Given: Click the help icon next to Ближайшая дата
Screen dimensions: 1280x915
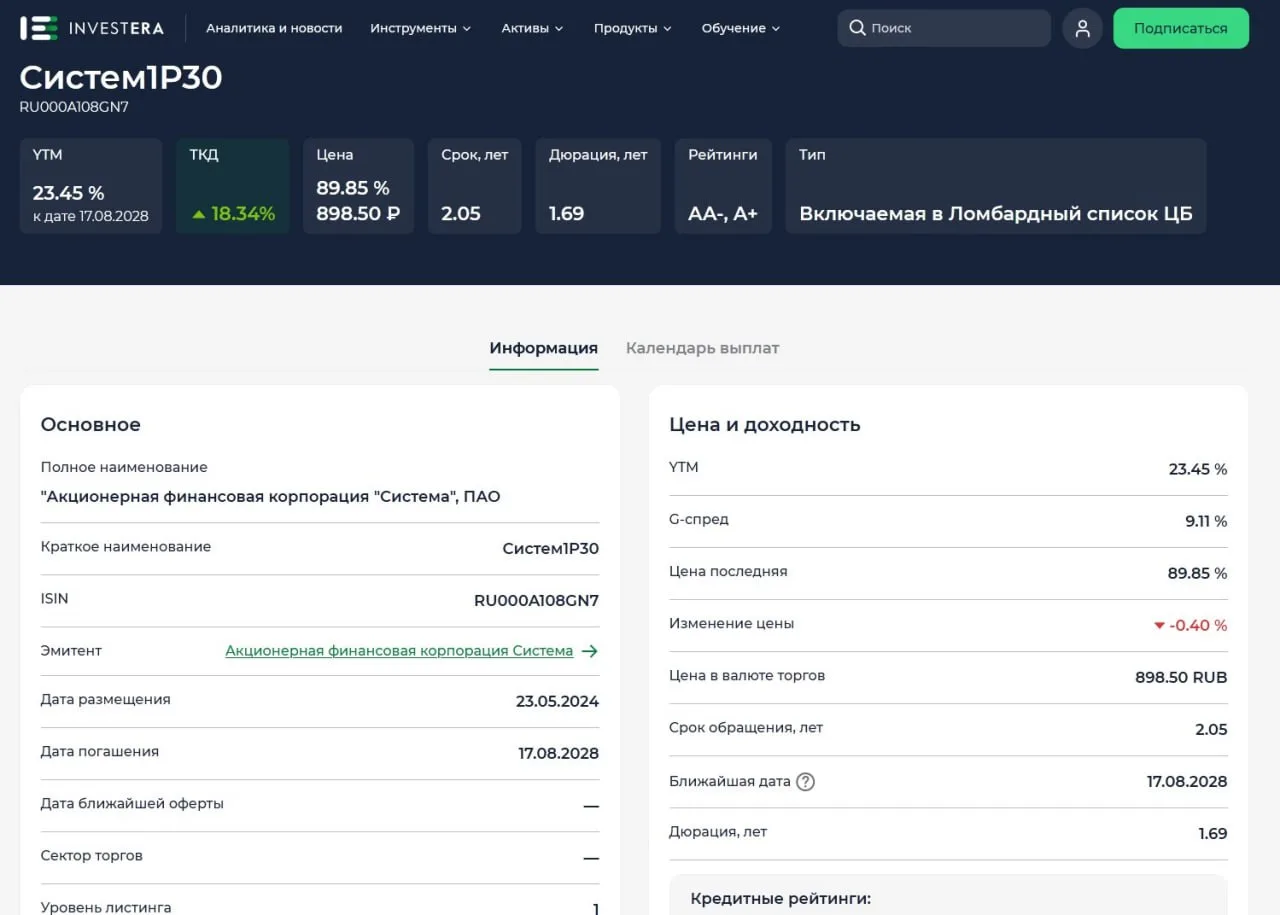Looking at the screenshot, I should (805, 782).
